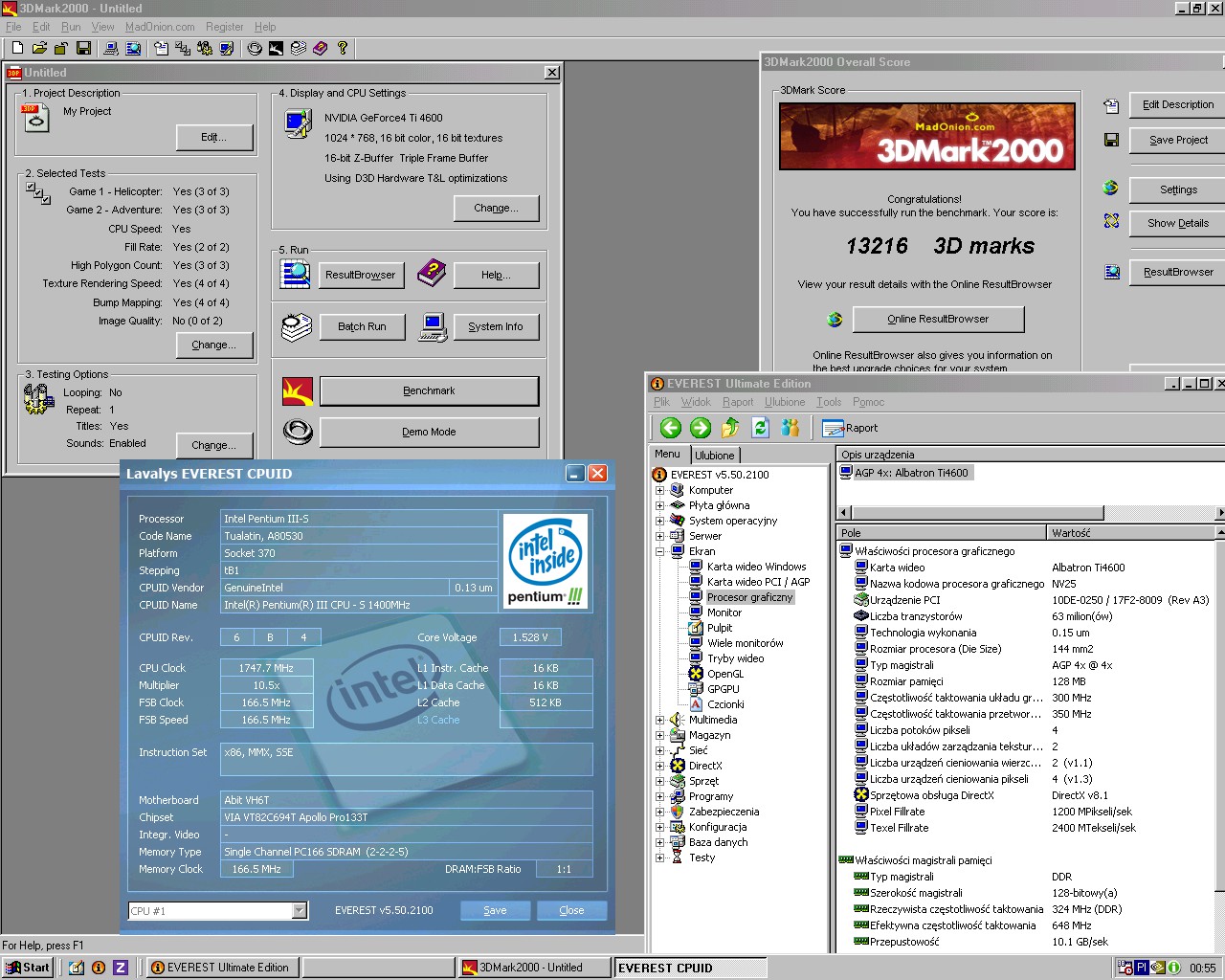
Task: Open the Run menu in 3DMark2000
Action: [71, 27]
